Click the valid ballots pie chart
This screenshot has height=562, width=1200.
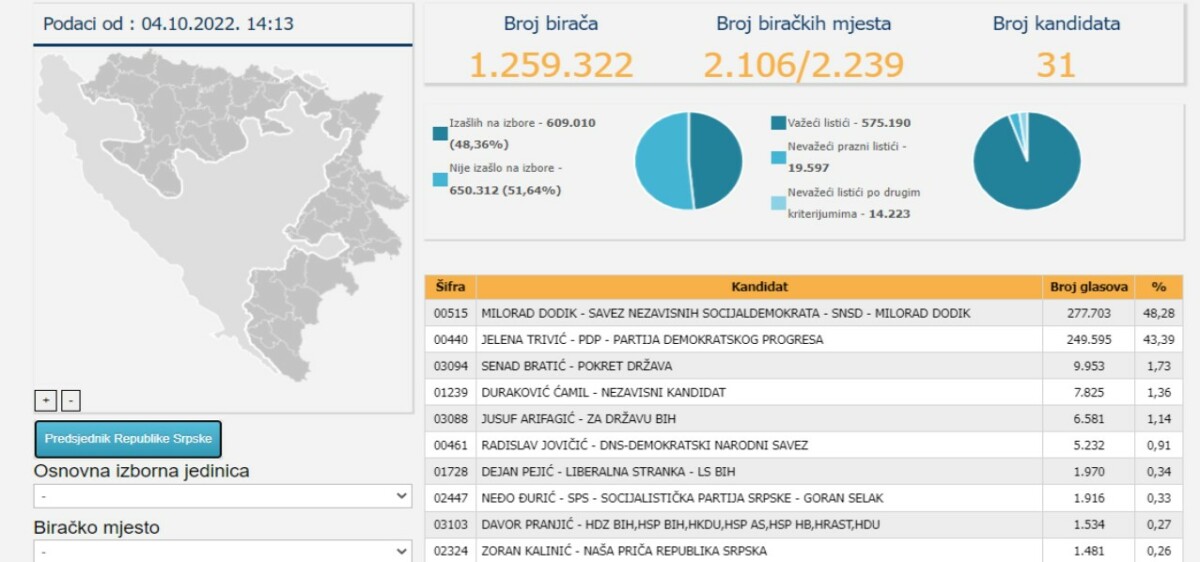pos(1027,161)
